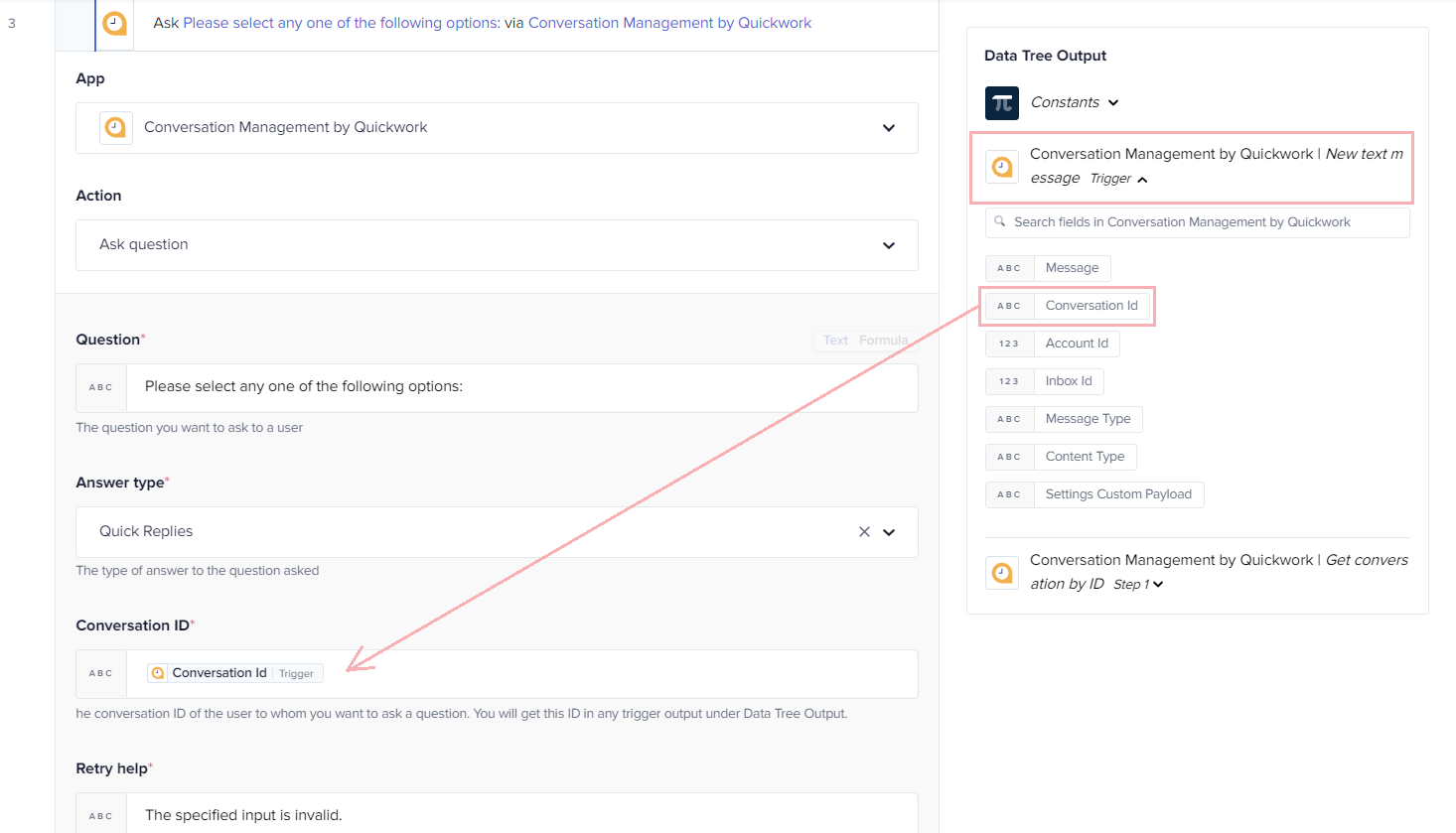Click the 'Conversation Management by Quickwork' header link
This screenshot has width=1456, height=833.
point(669,23)
